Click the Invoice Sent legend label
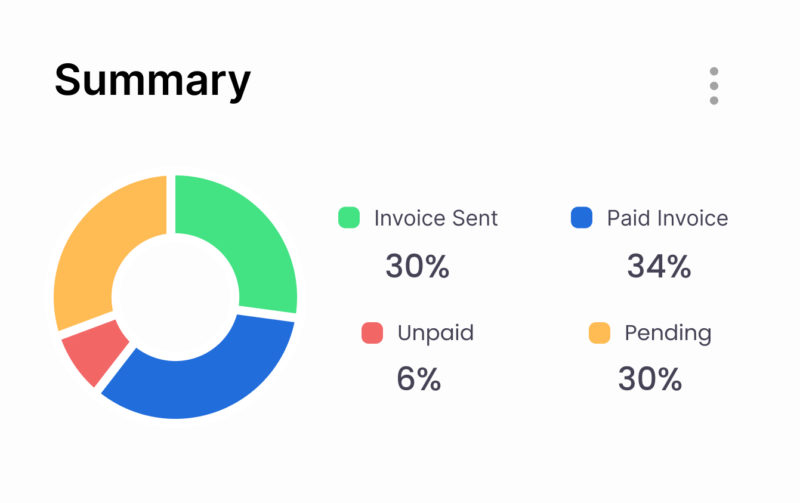The width and height of the screenshot is (800, 503). coord(435,218)
